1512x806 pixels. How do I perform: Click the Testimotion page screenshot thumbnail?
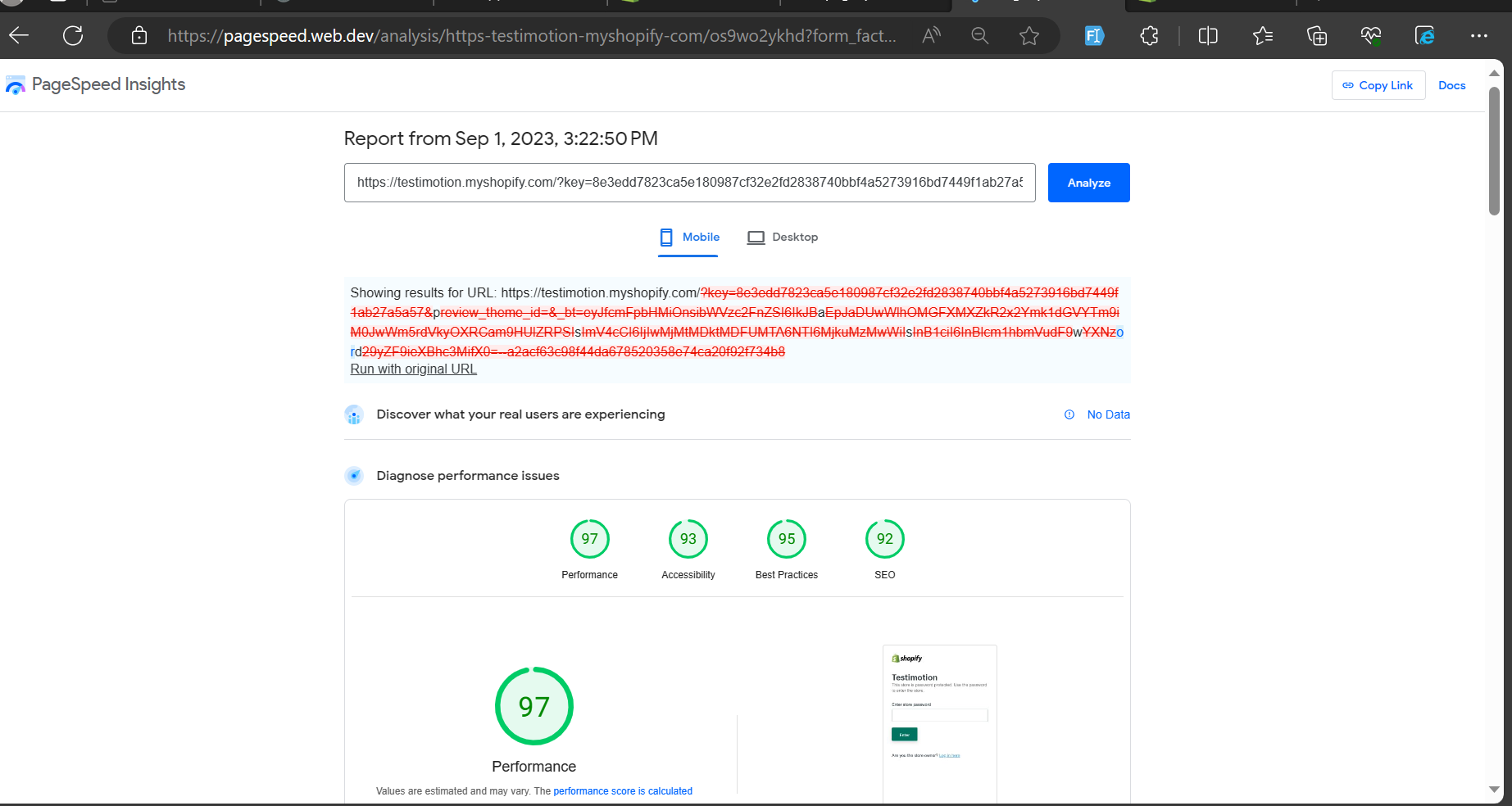[940, 724]
